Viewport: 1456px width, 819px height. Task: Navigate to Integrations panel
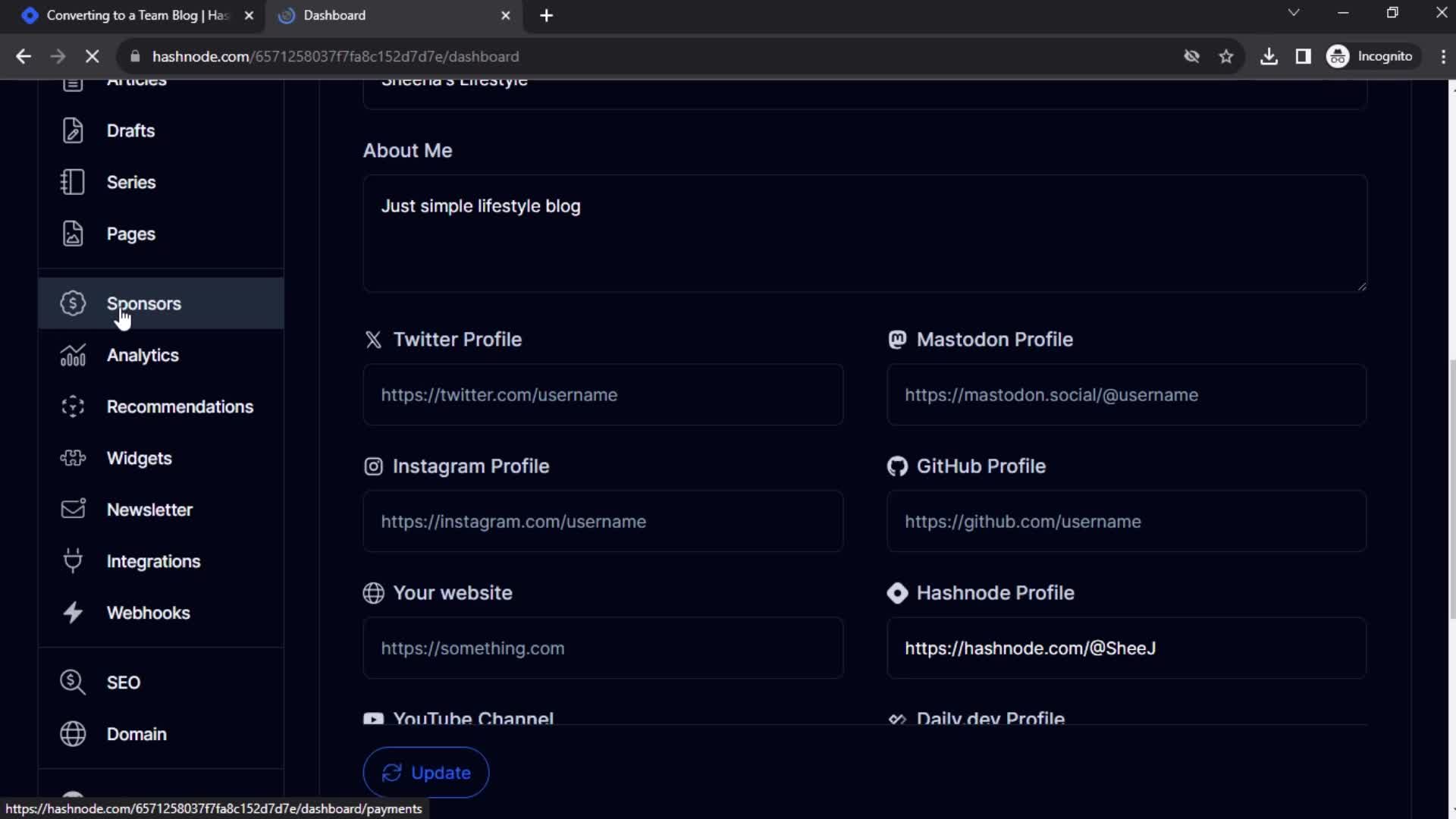coord(153,561)
